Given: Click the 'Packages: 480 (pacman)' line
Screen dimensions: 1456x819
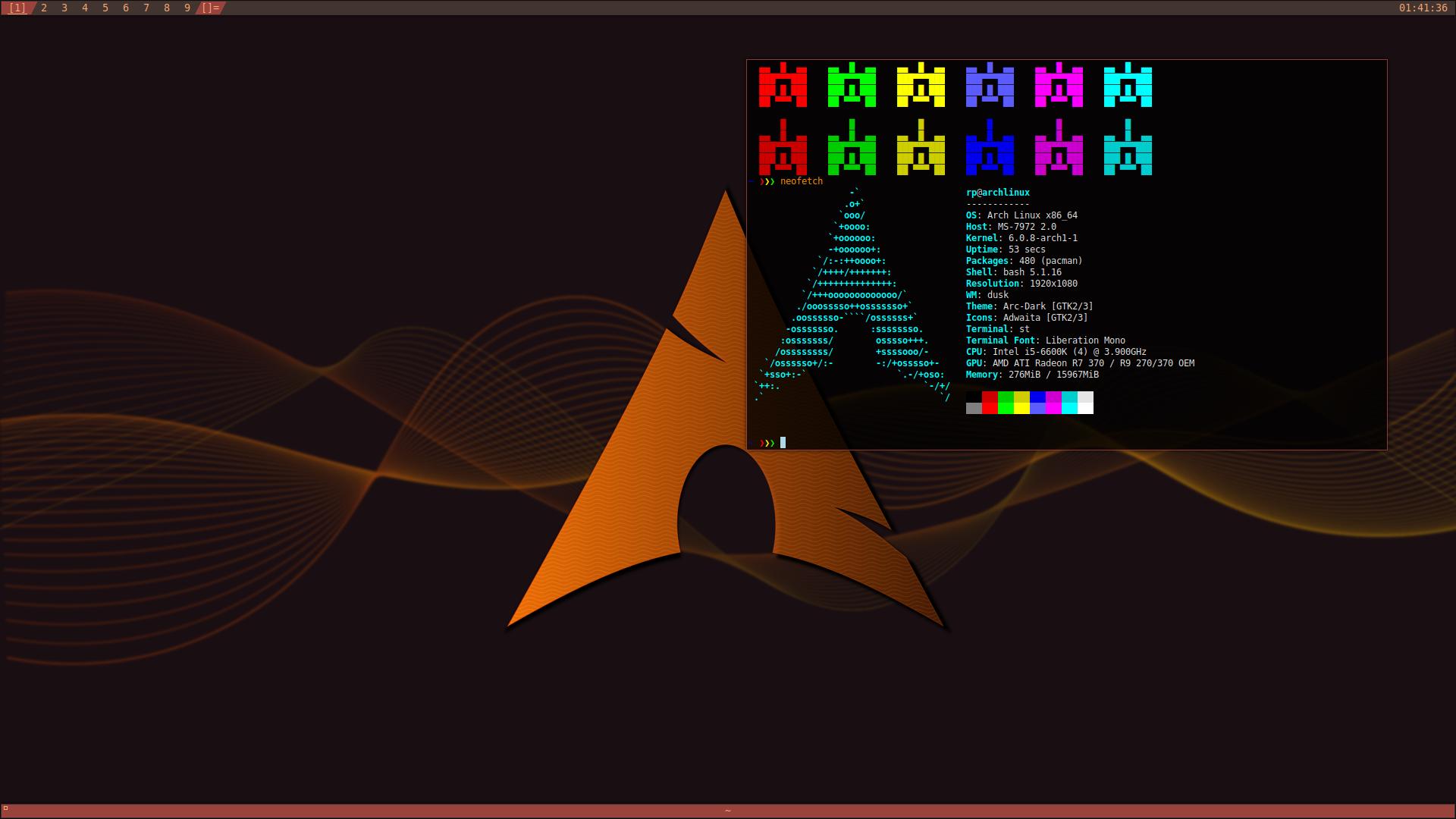Looking at the screenshot, I should pos(1025,261).
